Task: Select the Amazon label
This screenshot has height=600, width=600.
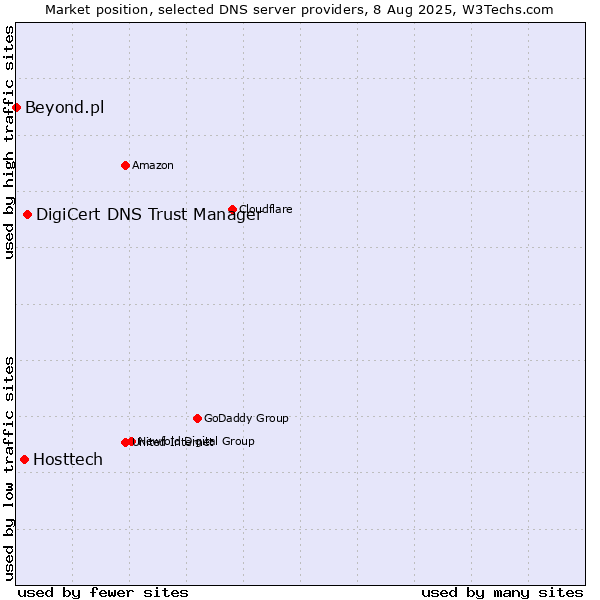Action: click(x=153, y=165)
